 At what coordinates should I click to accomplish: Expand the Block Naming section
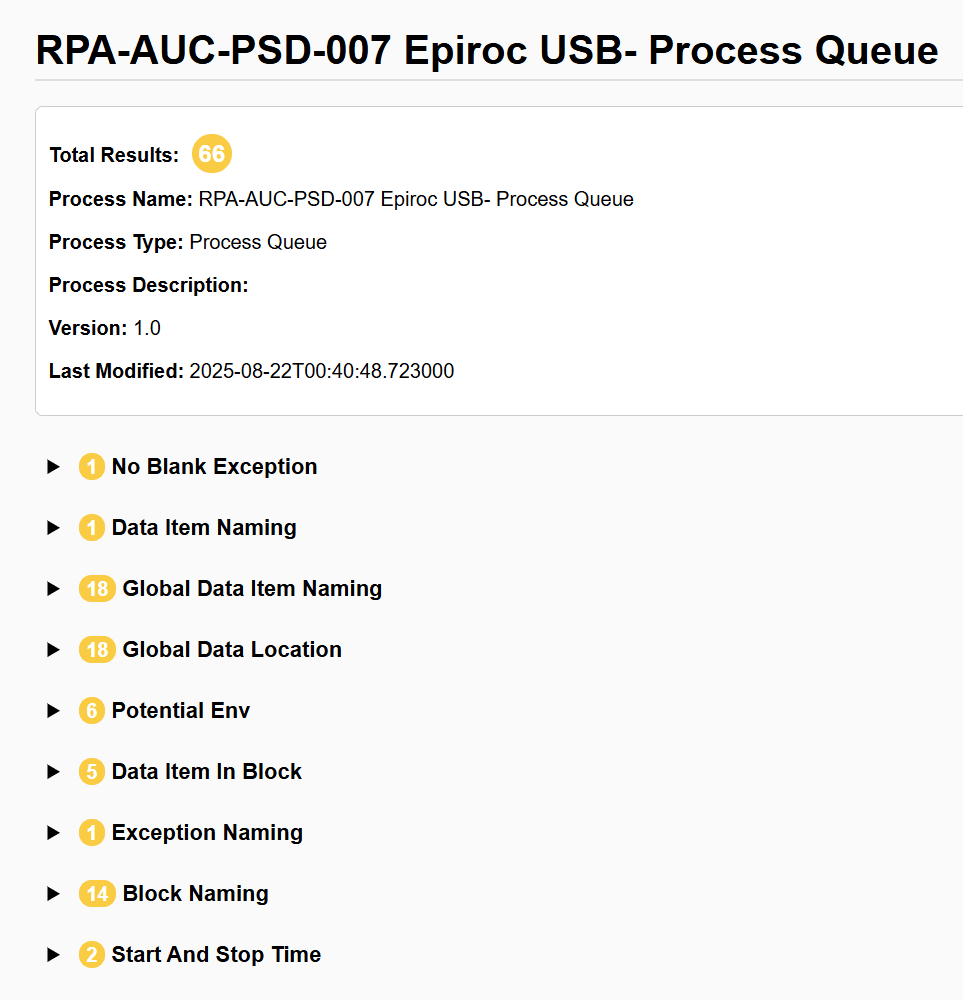[x=53, y=893]
